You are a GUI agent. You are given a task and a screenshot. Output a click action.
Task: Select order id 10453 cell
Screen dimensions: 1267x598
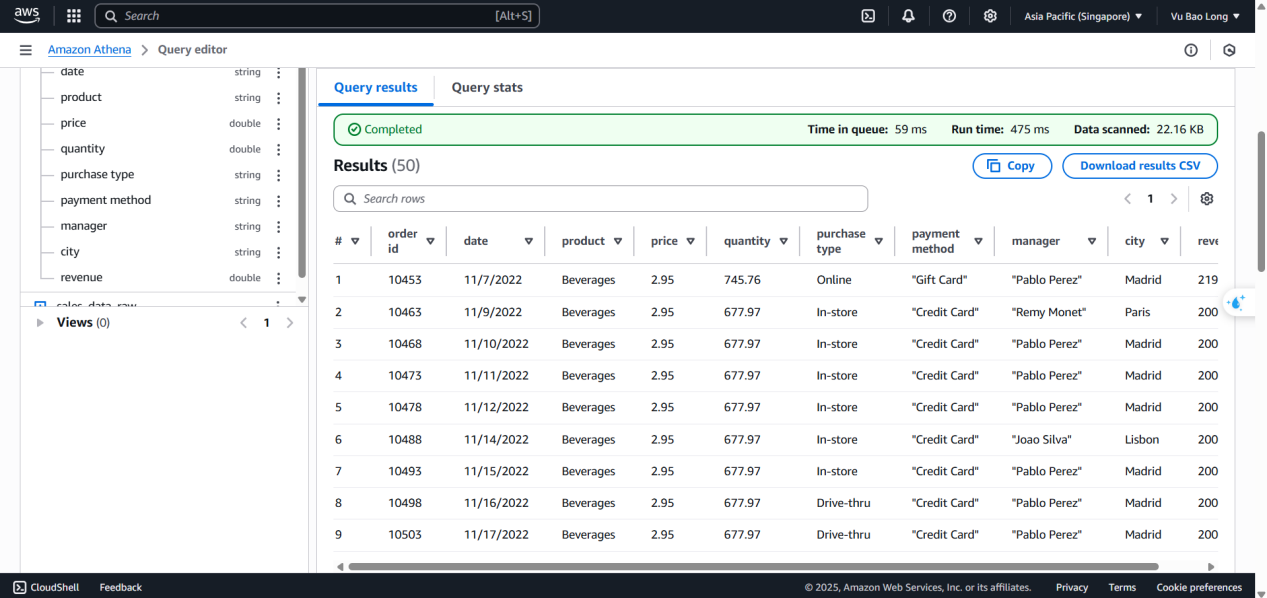pos(405,280)
